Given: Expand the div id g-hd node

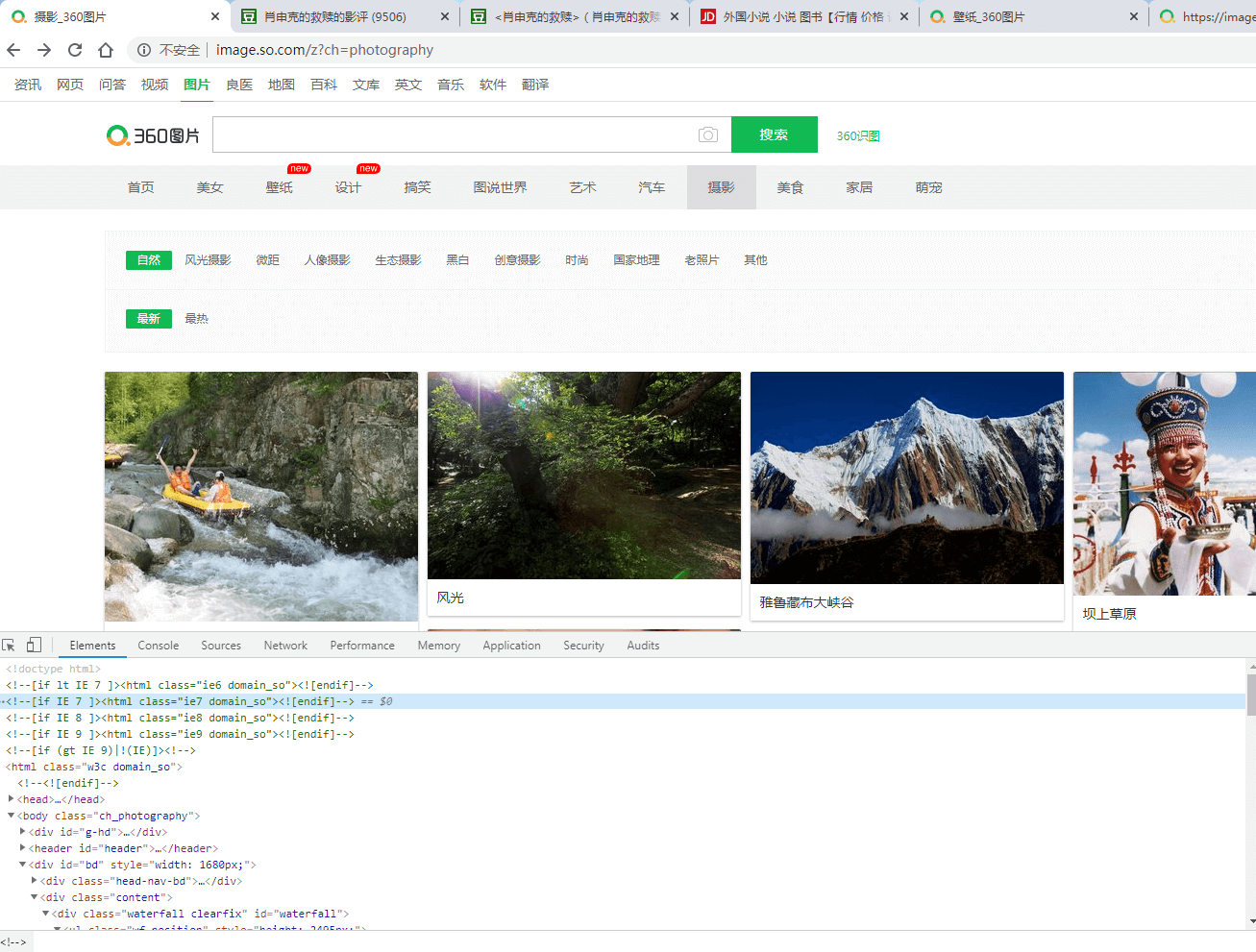Looking at the screenshot, I should click(x=23, y=832).
